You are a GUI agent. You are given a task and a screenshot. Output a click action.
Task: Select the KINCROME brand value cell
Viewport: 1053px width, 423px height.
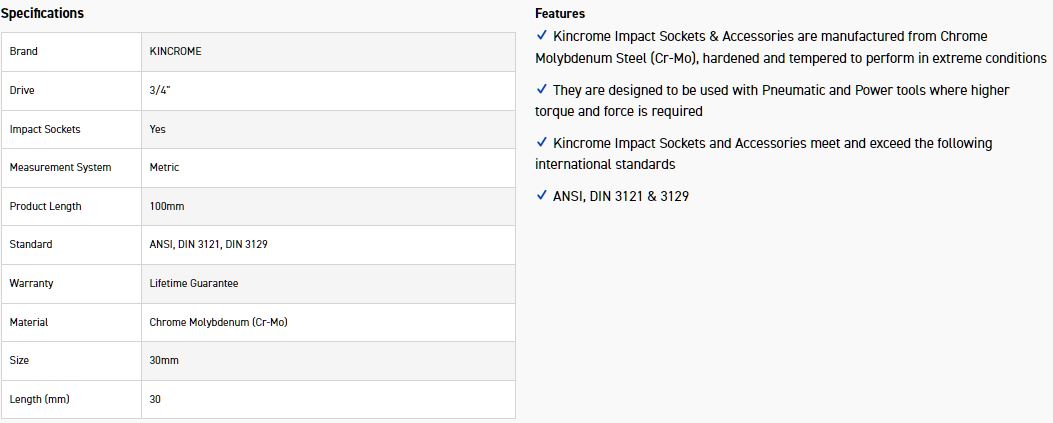(x=176, y=51)
